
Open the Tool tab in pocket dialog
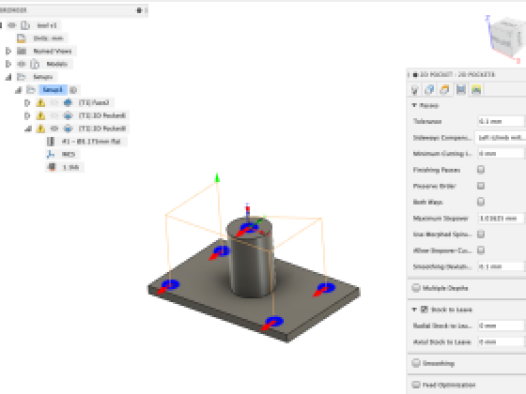click(415, 90)
